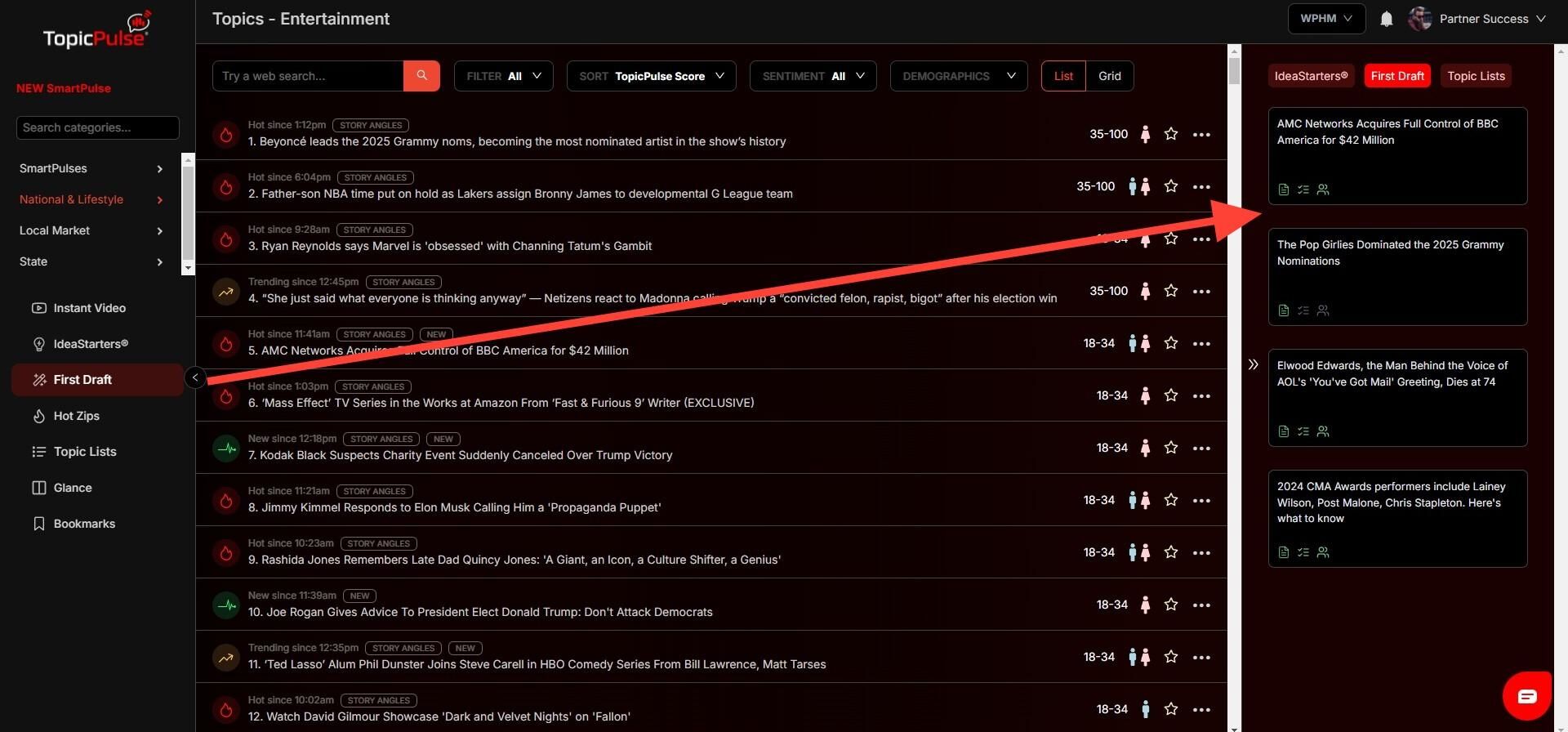Click the Search categories input field

[x=97, y=127]
